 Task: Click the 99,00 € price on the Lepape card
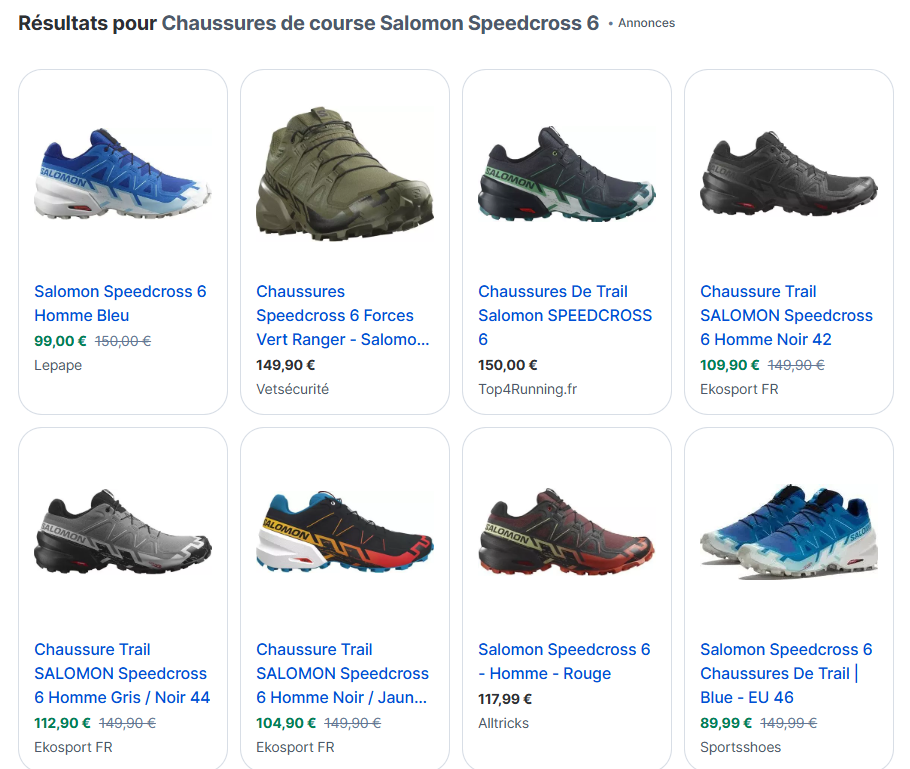(60, 341)
